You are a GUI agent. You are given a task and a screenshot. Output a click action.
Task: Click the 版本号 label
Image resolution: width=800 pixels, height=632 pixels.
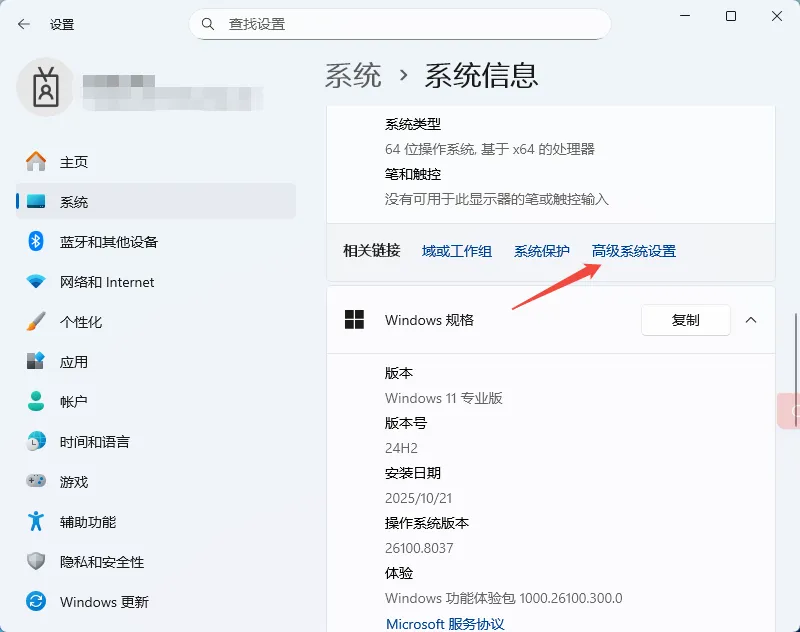(x=406, y=423)
